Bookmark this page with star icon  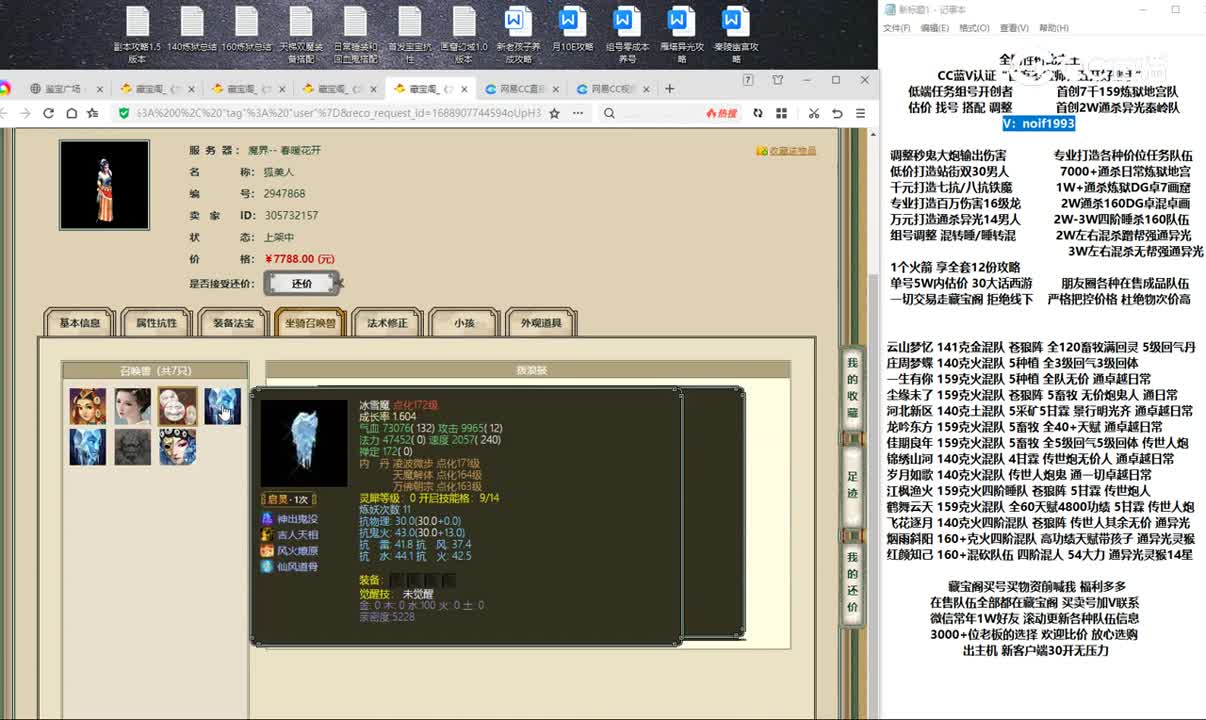[555, 113]
